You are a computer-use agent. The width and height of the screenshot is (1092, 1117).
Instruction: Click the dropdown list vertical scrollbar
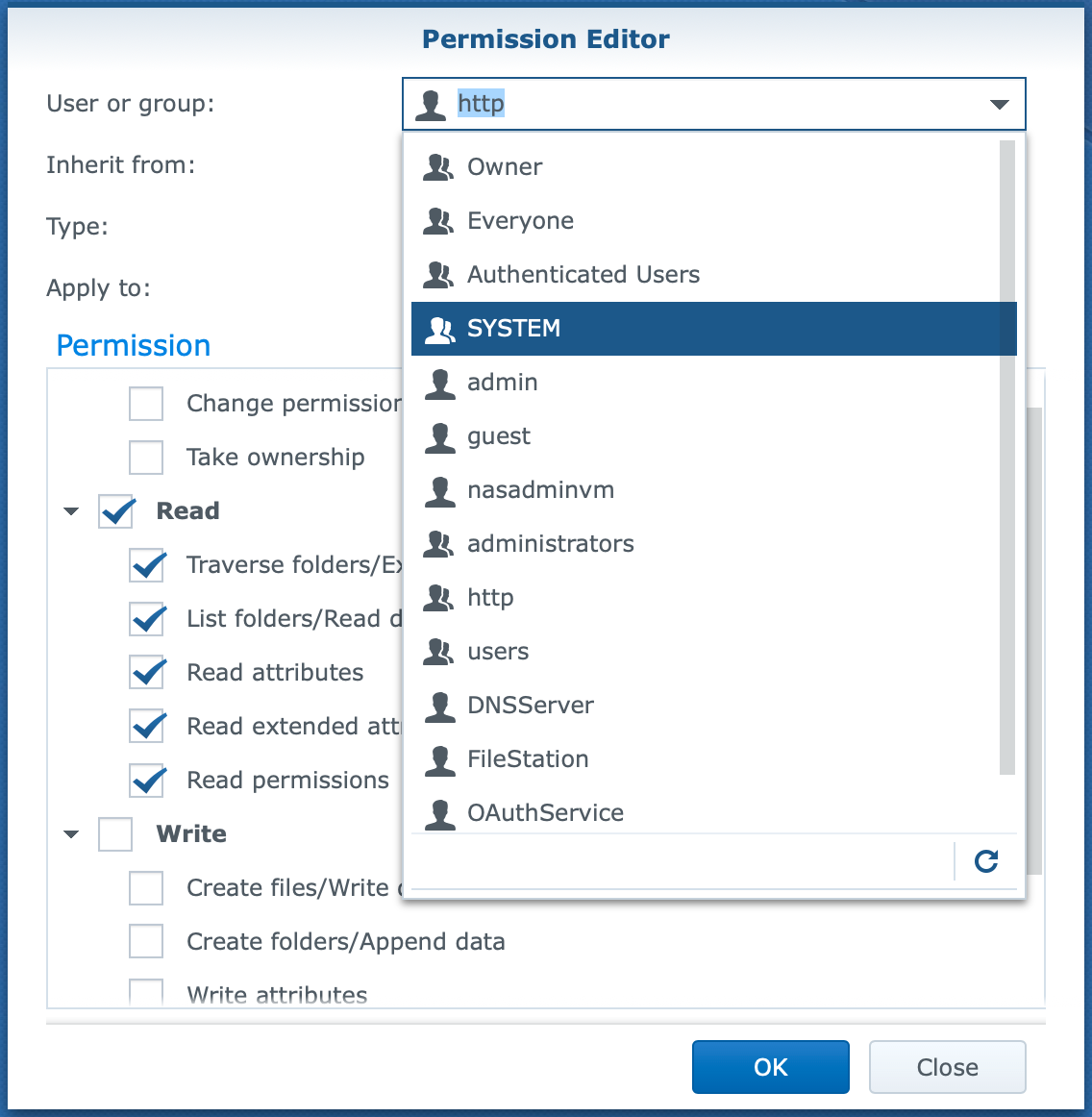pyautogui.click(x=1007, y=458)
